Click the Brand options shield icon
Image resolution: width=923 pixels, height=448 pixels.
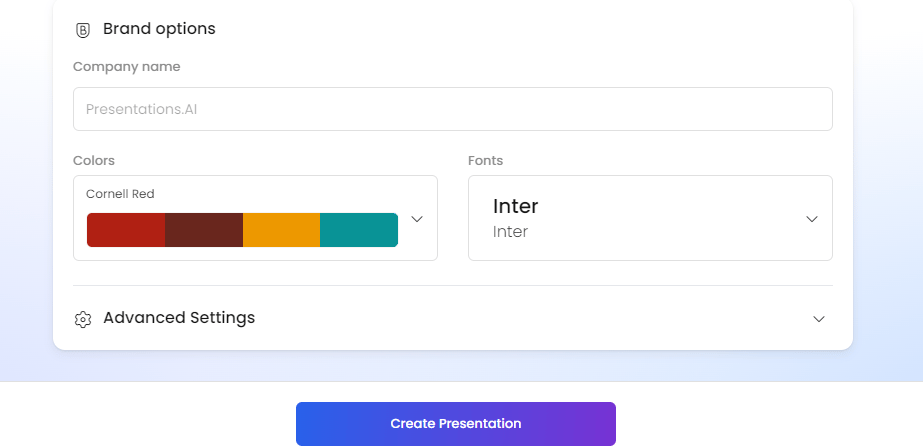pos(83,30)
